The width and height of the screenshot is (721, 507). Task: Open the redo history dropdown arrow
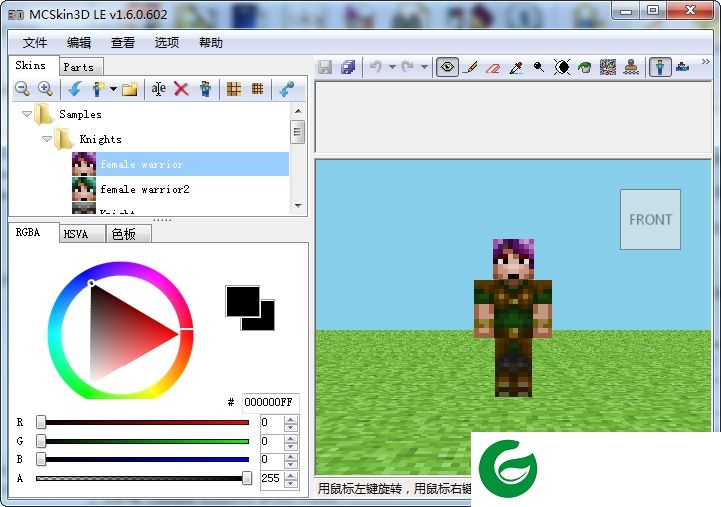click(x=424, y=67)
